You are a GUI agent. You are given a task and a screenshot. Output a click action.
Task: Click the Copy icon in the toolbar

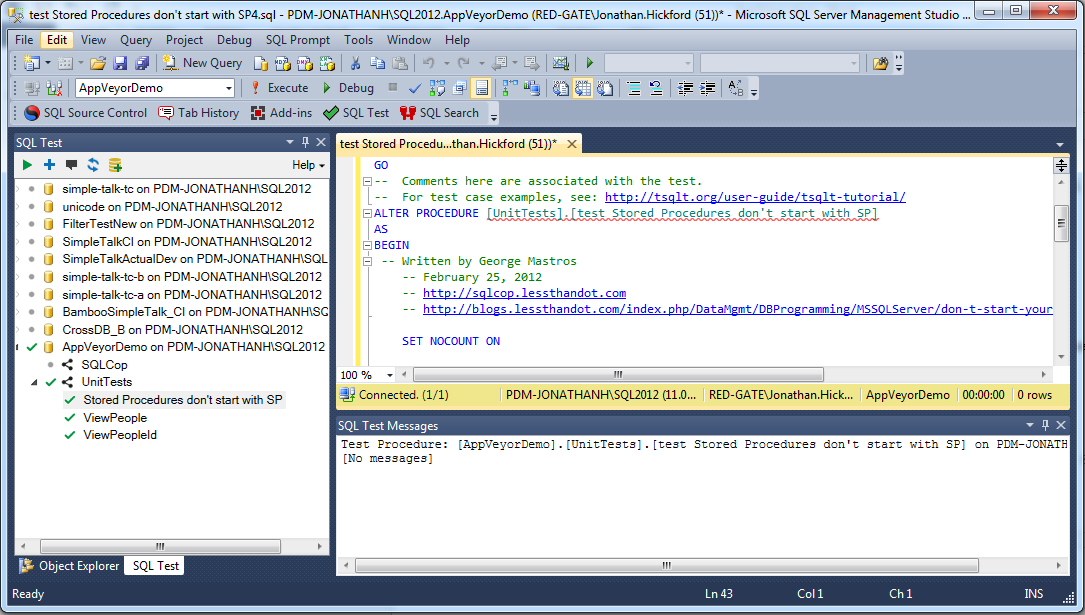(377, 64)
